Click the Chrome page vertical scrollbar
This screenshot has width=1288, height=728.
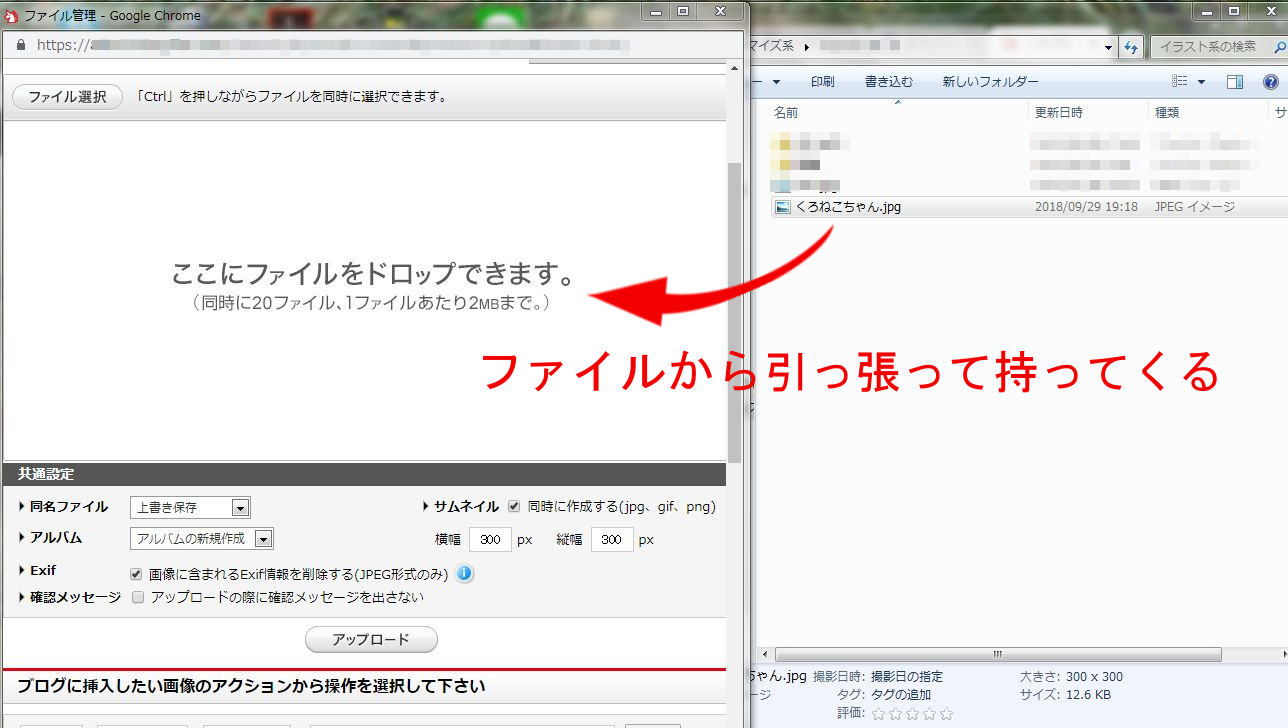coord(735,312)
